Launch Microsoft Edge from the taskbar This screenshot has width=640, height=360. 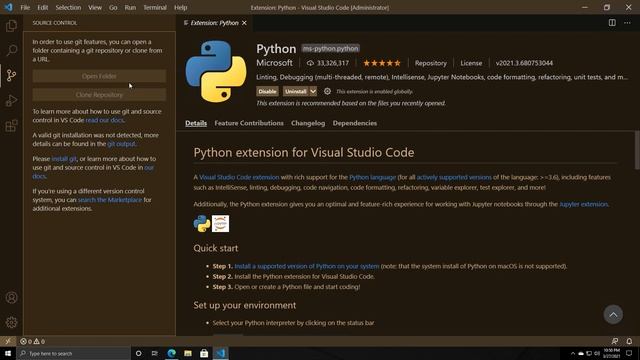point(171,353)
